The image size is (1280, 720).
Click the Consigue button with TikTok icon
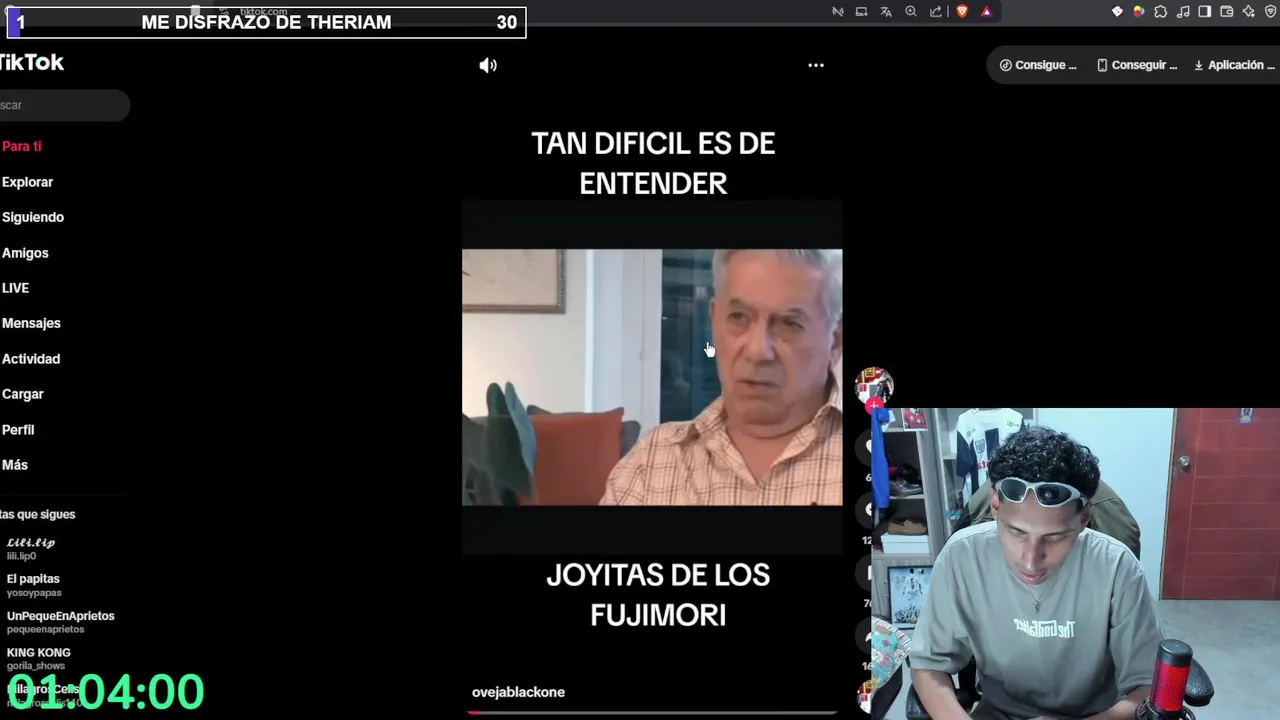point(1038,65)
